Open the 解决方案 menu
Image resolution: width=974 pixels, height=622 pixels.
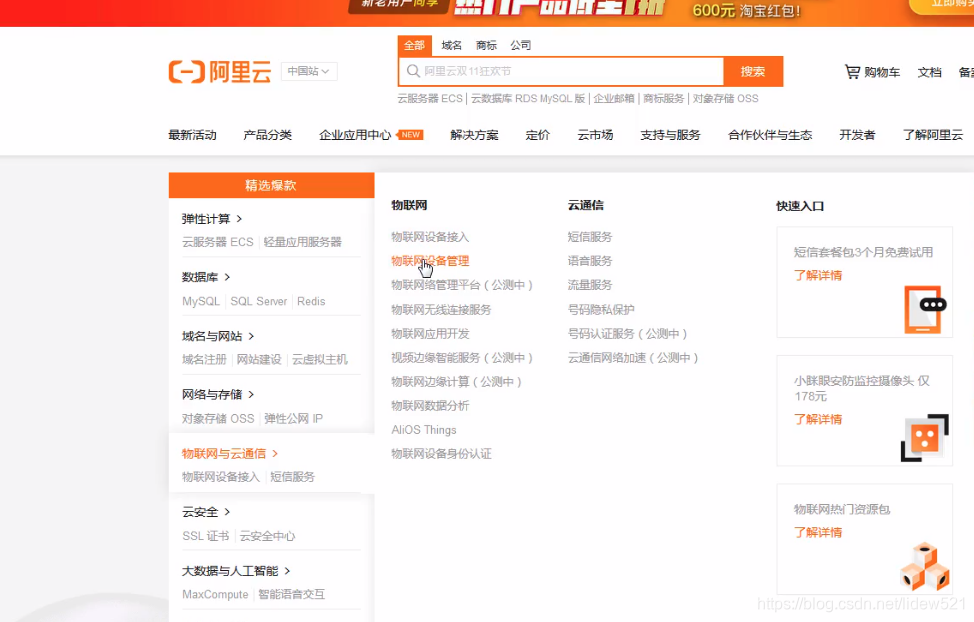pos(475,135)
